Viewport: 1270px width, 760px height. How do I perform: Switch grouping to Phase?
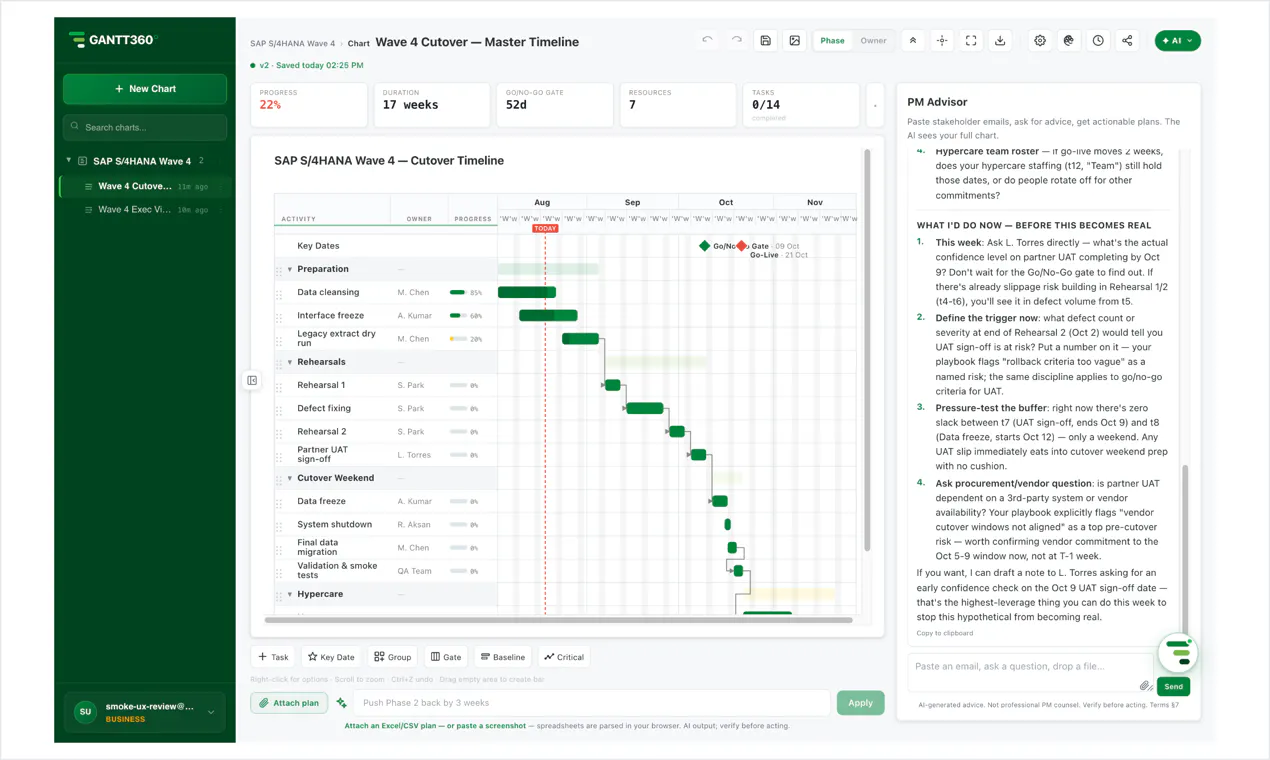coord(832,41)
